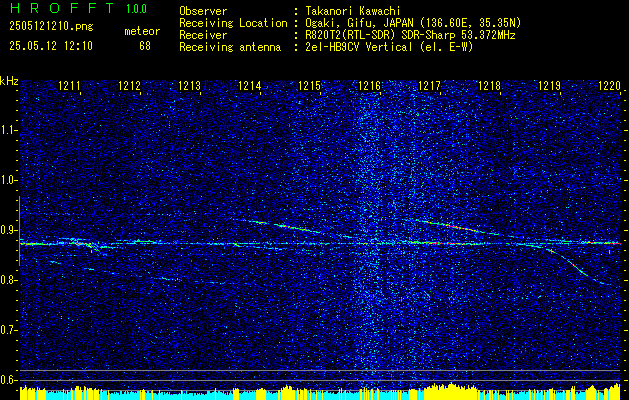
Task: Select the filename 2505121210.png
Action: click(x=51, y=26)
